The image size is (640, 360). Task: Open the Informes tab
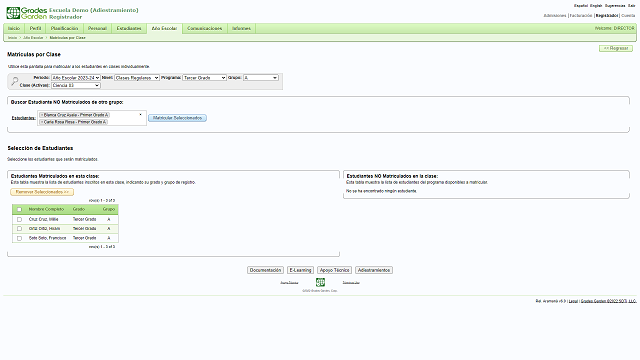coord(241,28)
